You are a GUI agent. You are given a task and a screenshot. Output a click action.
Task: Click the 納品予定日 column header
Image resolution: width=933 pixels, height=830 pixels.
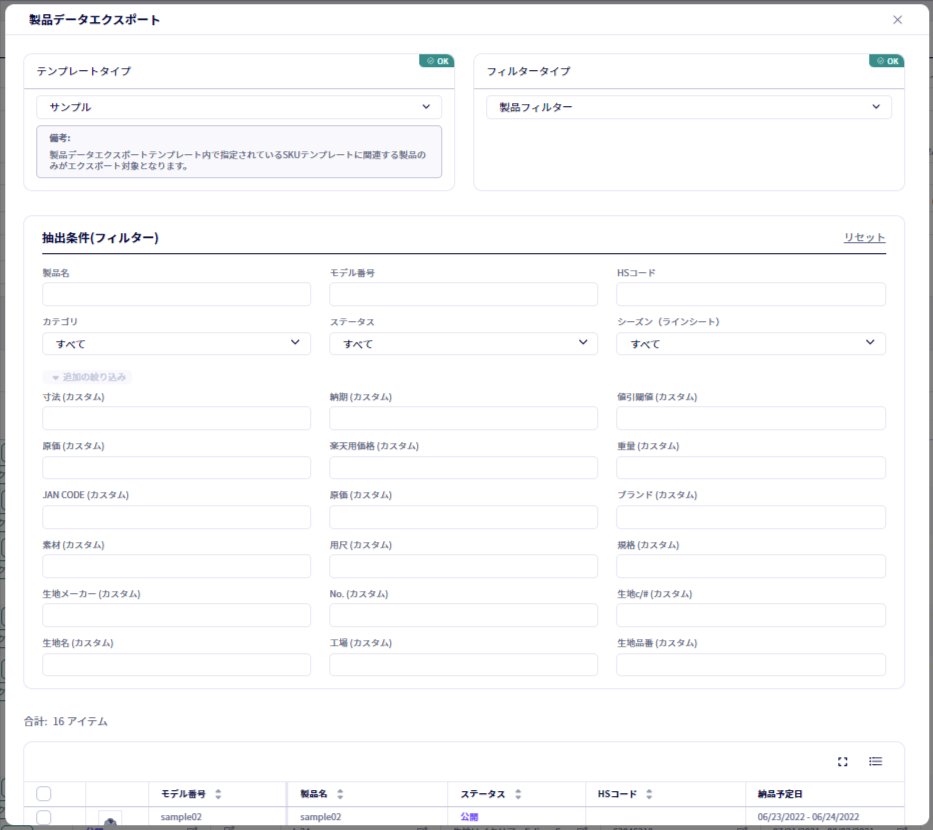(x=780, y=794)
